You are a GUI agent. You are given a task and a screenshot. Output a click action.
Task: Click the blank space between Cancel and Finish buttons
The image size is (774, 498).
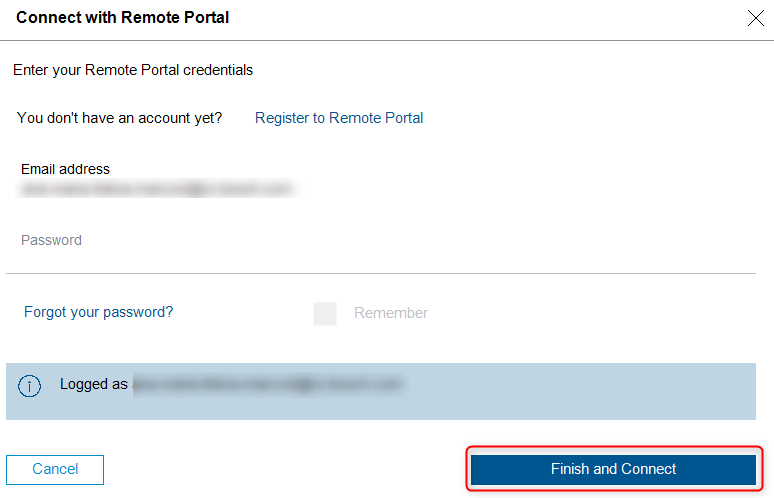285,469
